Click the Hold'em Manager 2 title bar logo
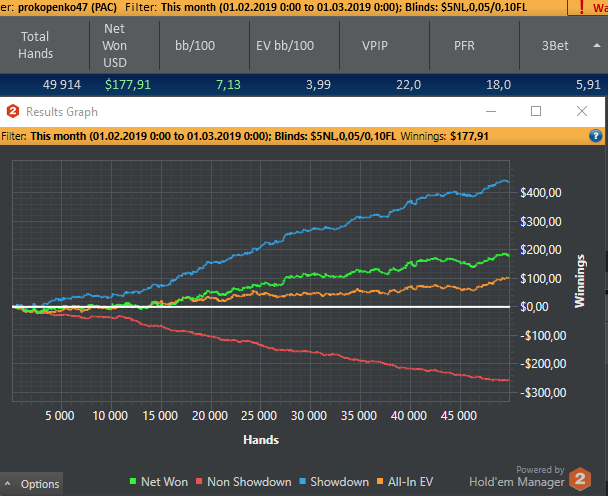Screen dimensions: 608x496 13,111
